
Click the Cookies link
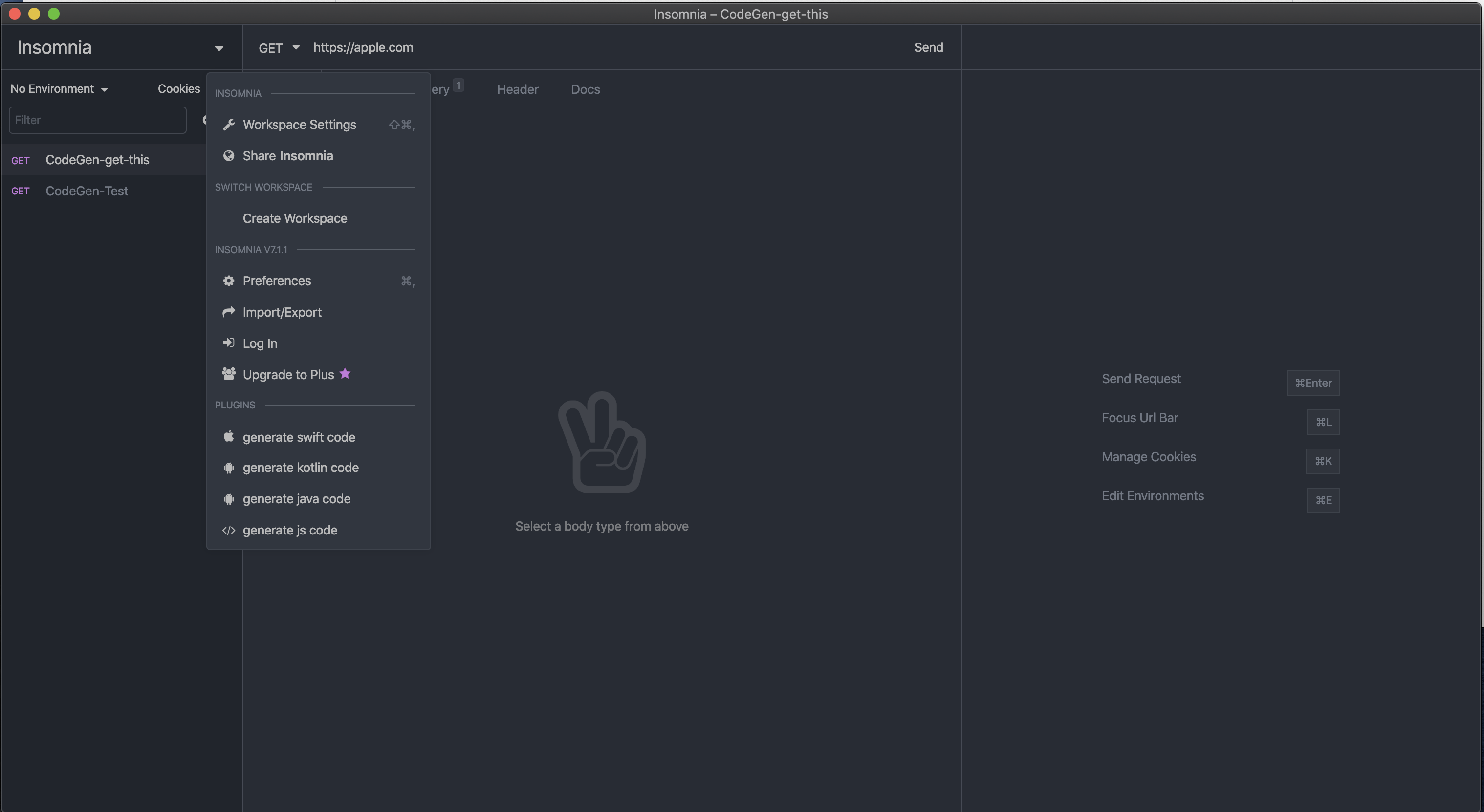click(x=178, y=88)
